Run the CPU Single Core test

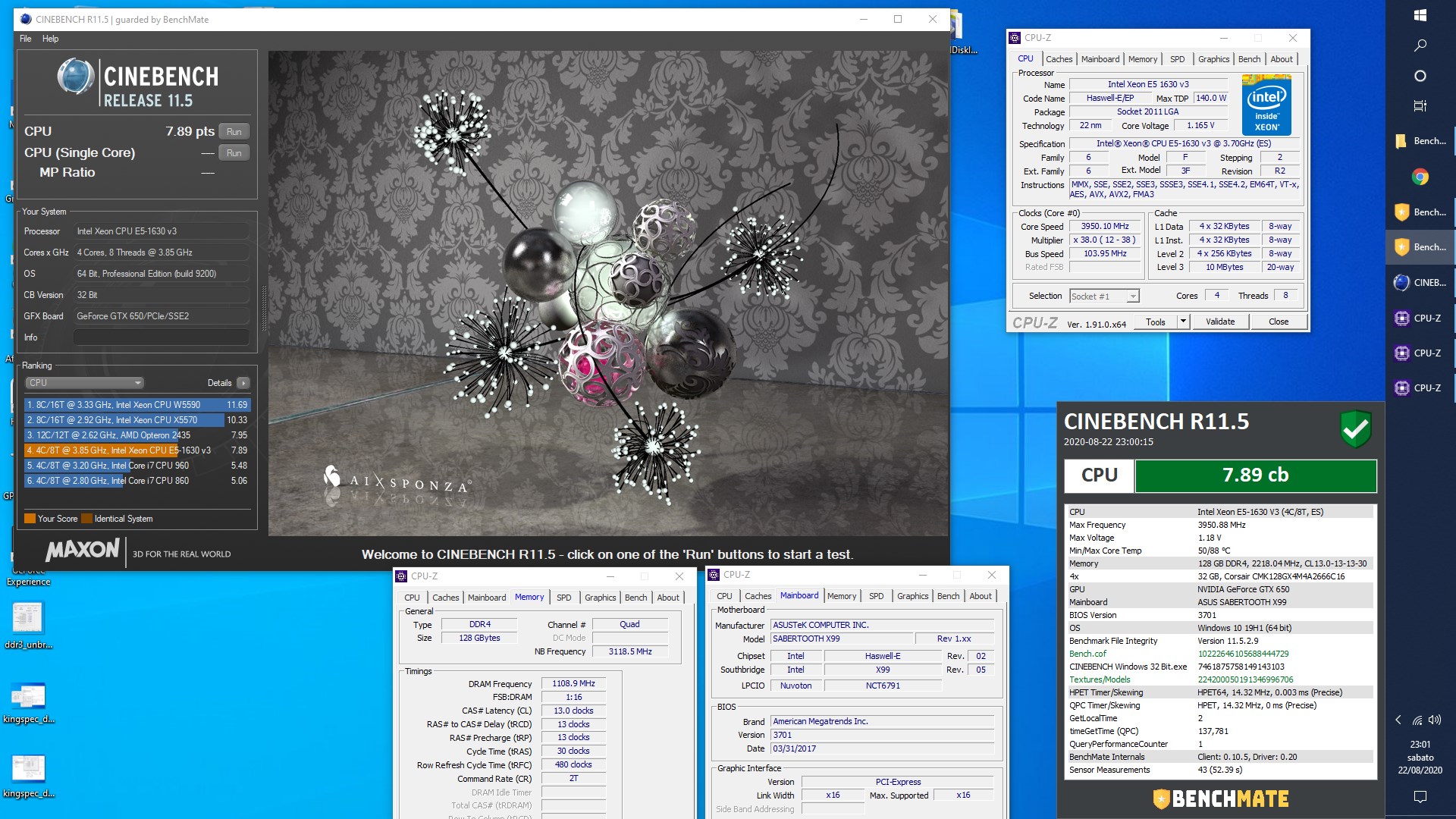234,153
